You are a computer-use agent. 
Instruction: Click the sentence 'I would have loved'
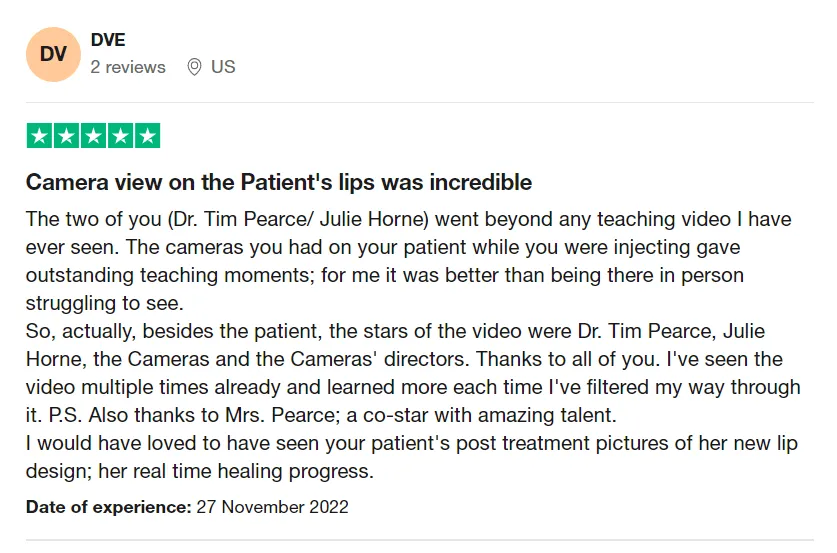[412, 457]
